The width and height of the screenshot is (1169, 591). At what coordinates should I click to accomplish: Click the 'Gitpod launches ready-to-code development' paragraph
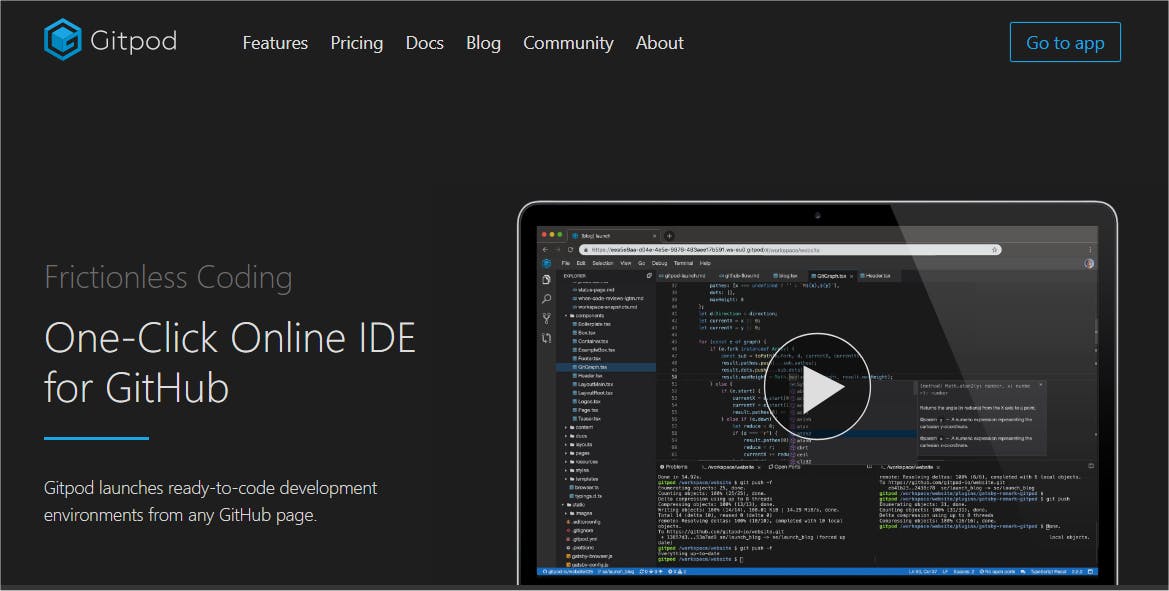[211, 502]
